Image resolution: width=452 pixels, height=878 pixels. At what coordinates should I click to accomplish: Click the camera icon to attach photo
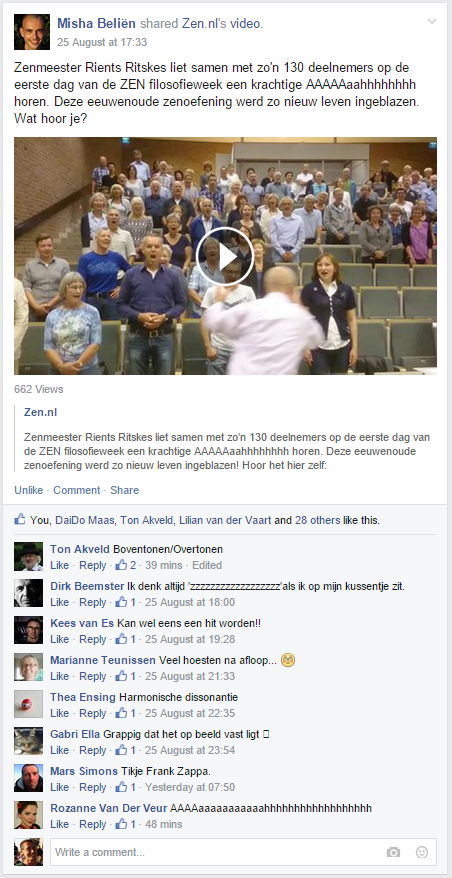393,852
